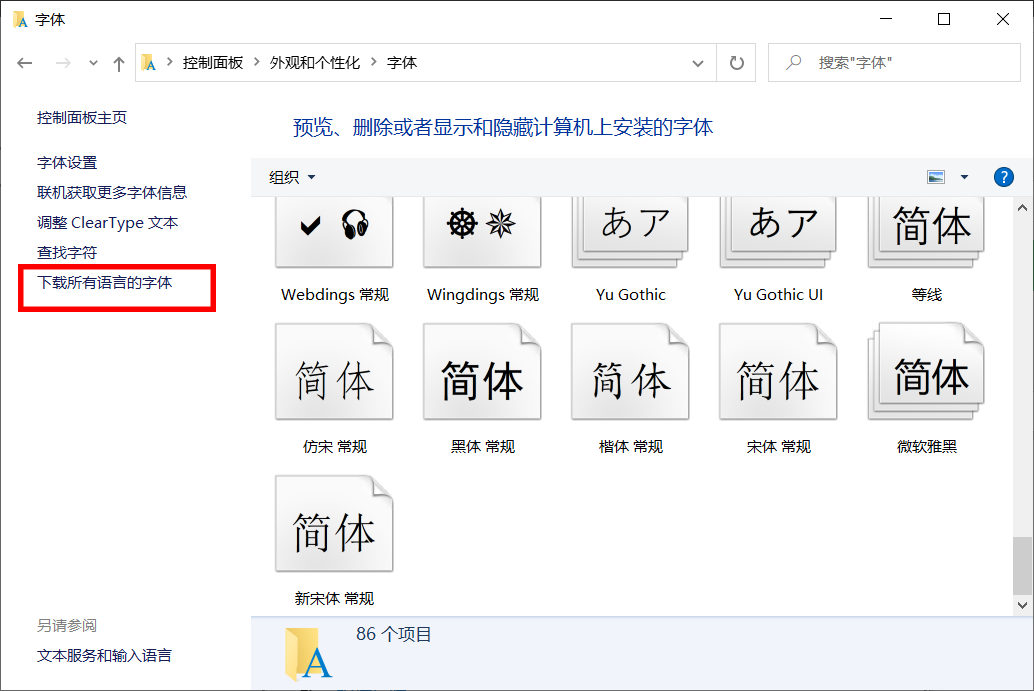
Task: Click the magnifier icon in the search box
Action: click(795, 62)
